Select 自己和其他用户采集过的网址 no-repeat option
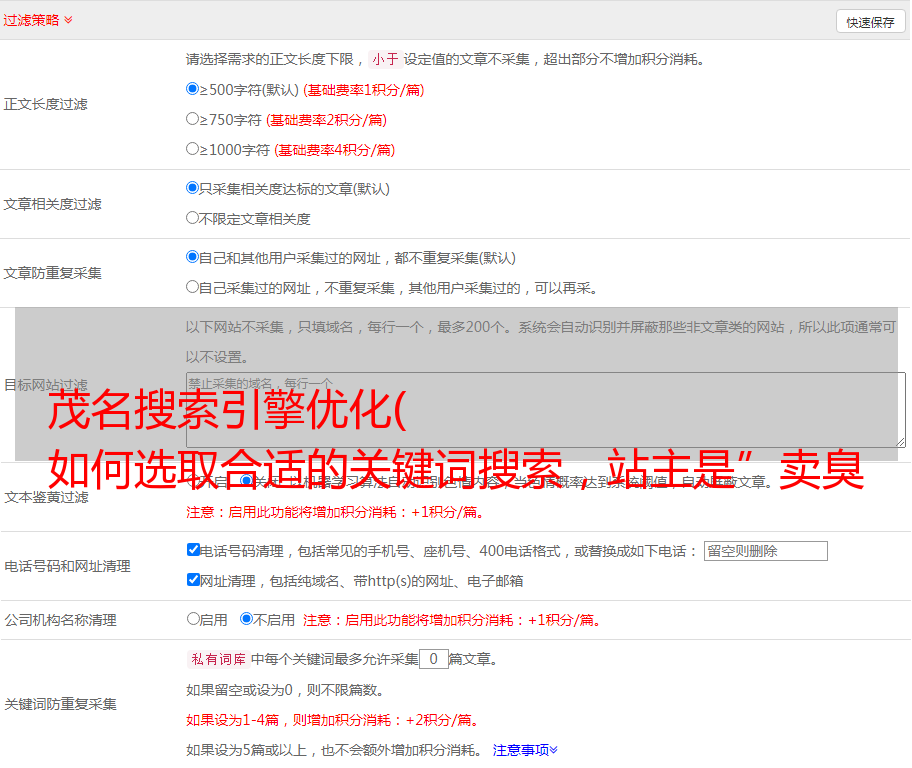 (x=193, y=257)
